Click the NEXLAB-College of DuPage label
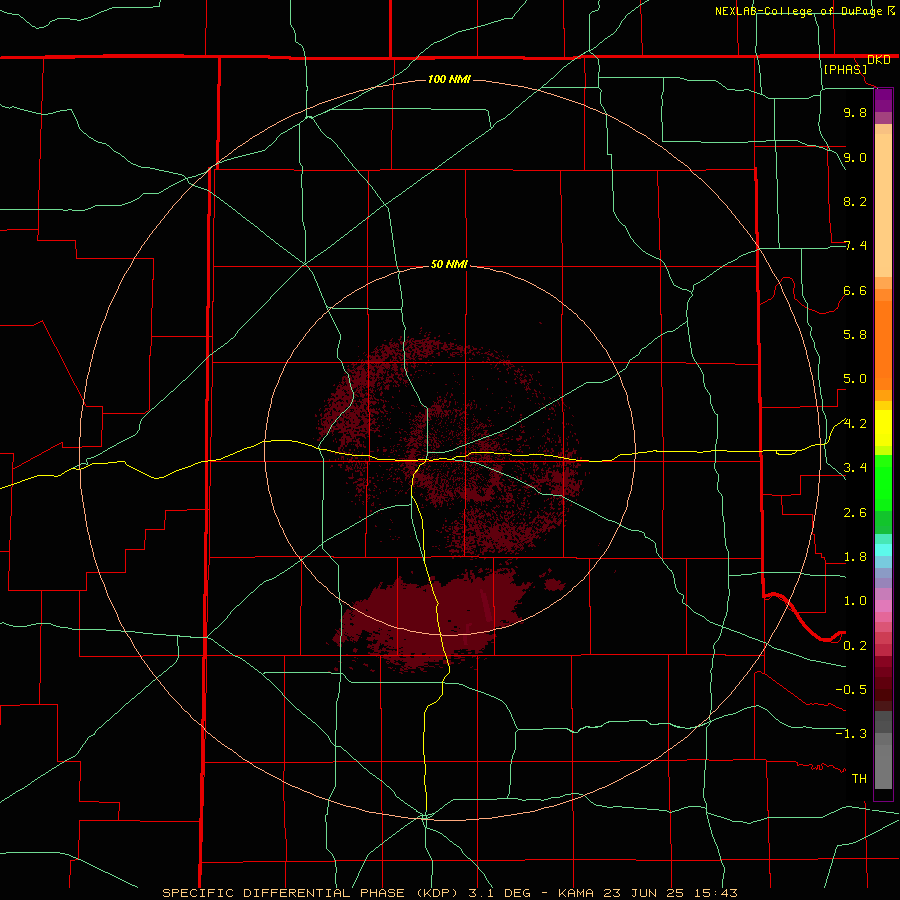The image size is (900, 900). [x=799, y=11]
